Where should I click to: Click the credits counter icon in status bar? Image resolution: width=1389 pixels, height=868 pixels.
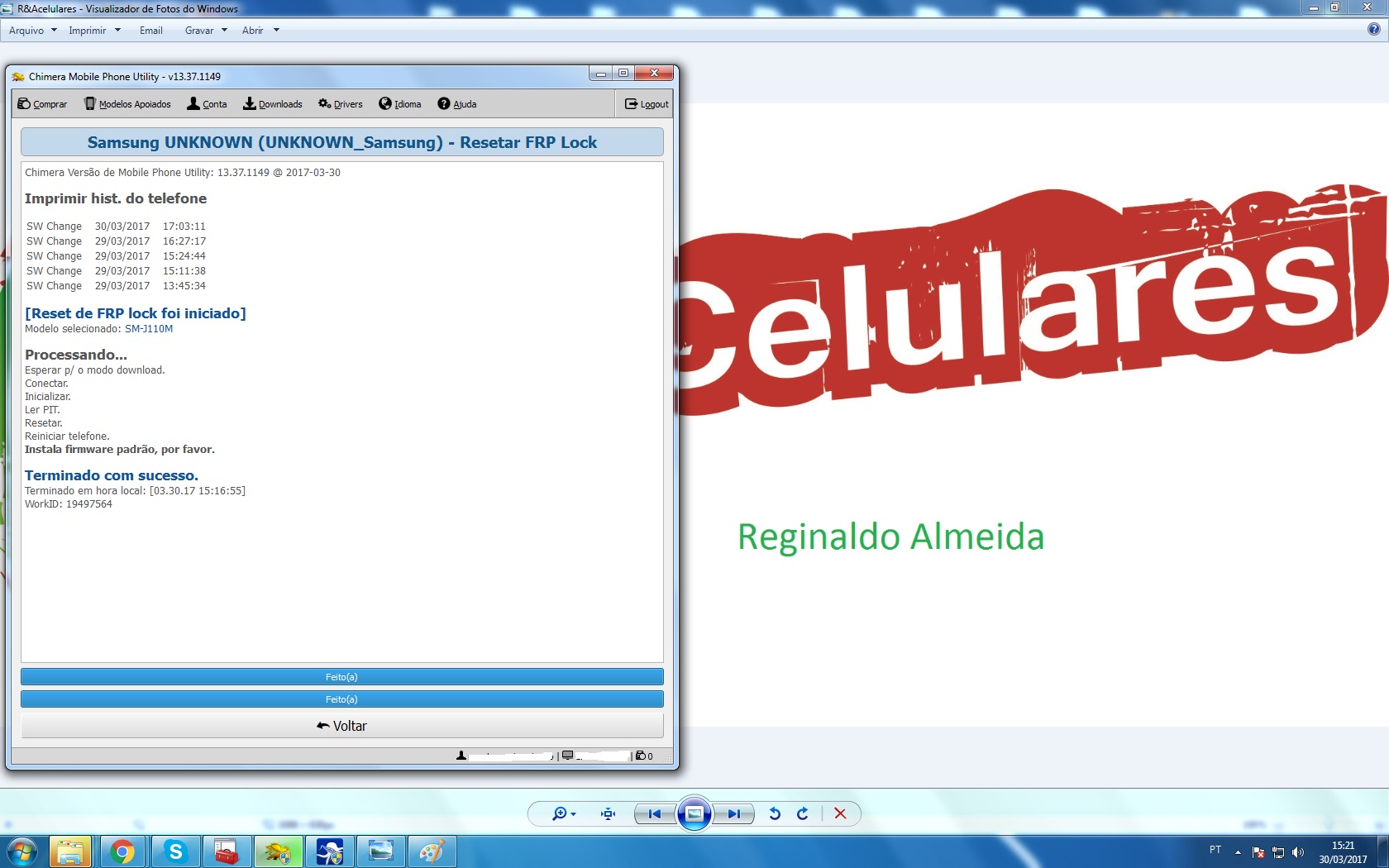pos(641,756)
